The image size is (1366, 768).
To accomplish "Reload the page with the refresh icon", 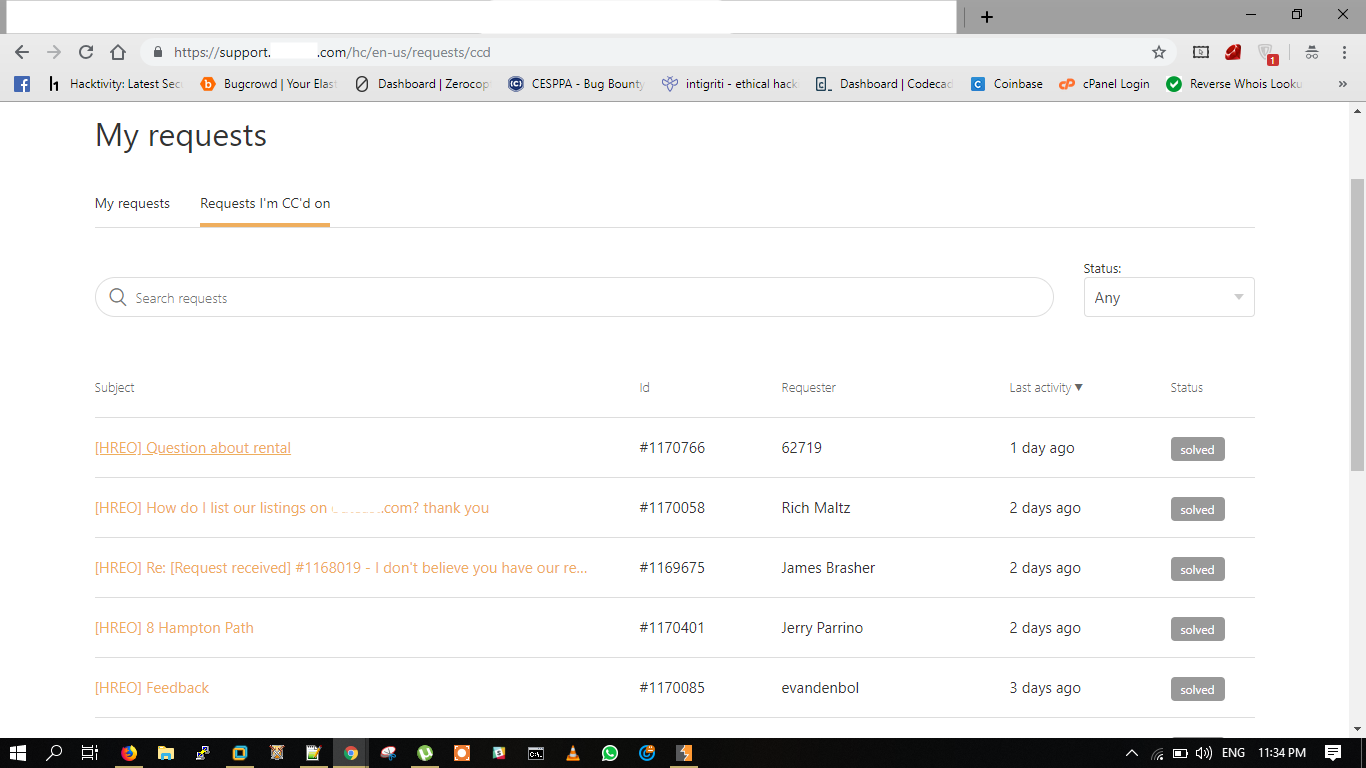I will (x=86, y=52).
